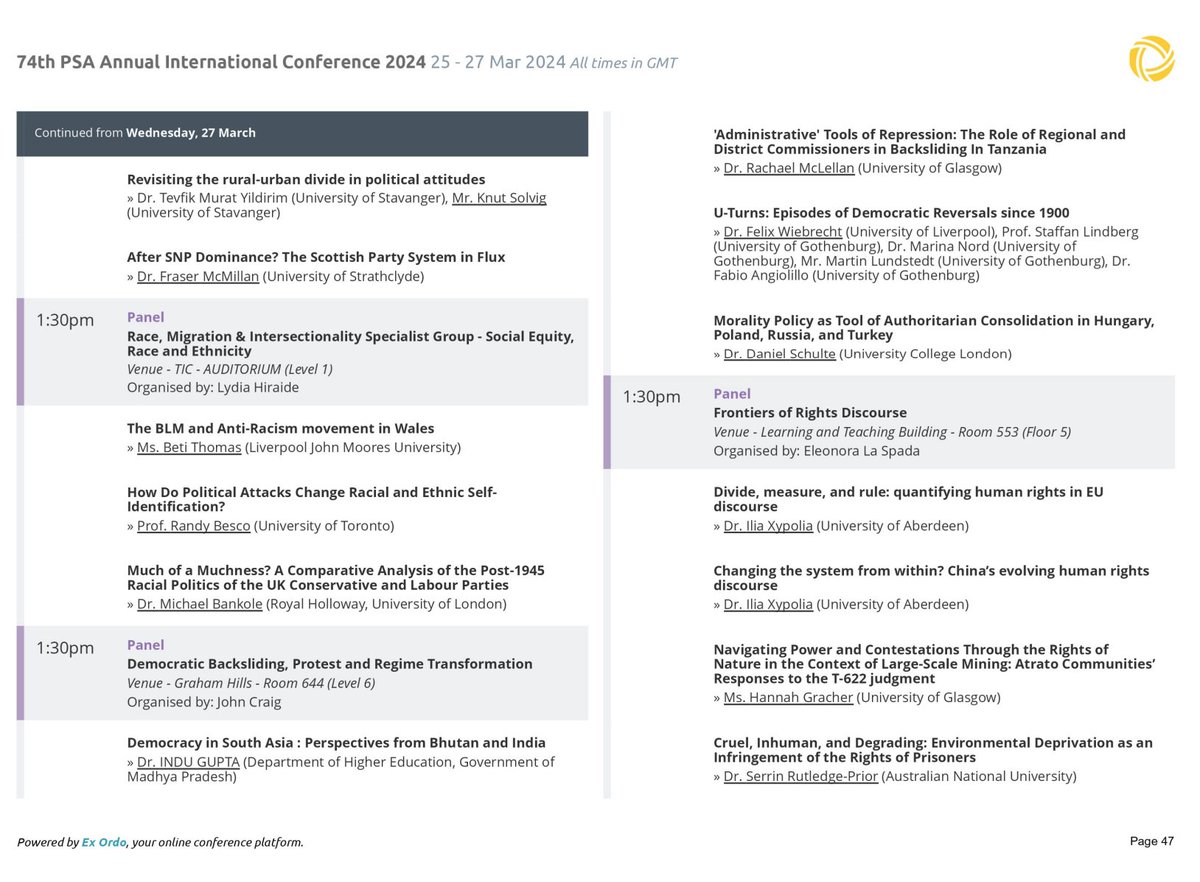The width and height of the screenshot is (1200, 882).
Task: Click affiliation '(University of Toronto)'
Action: pyautogui.click(x=326, y=526)
